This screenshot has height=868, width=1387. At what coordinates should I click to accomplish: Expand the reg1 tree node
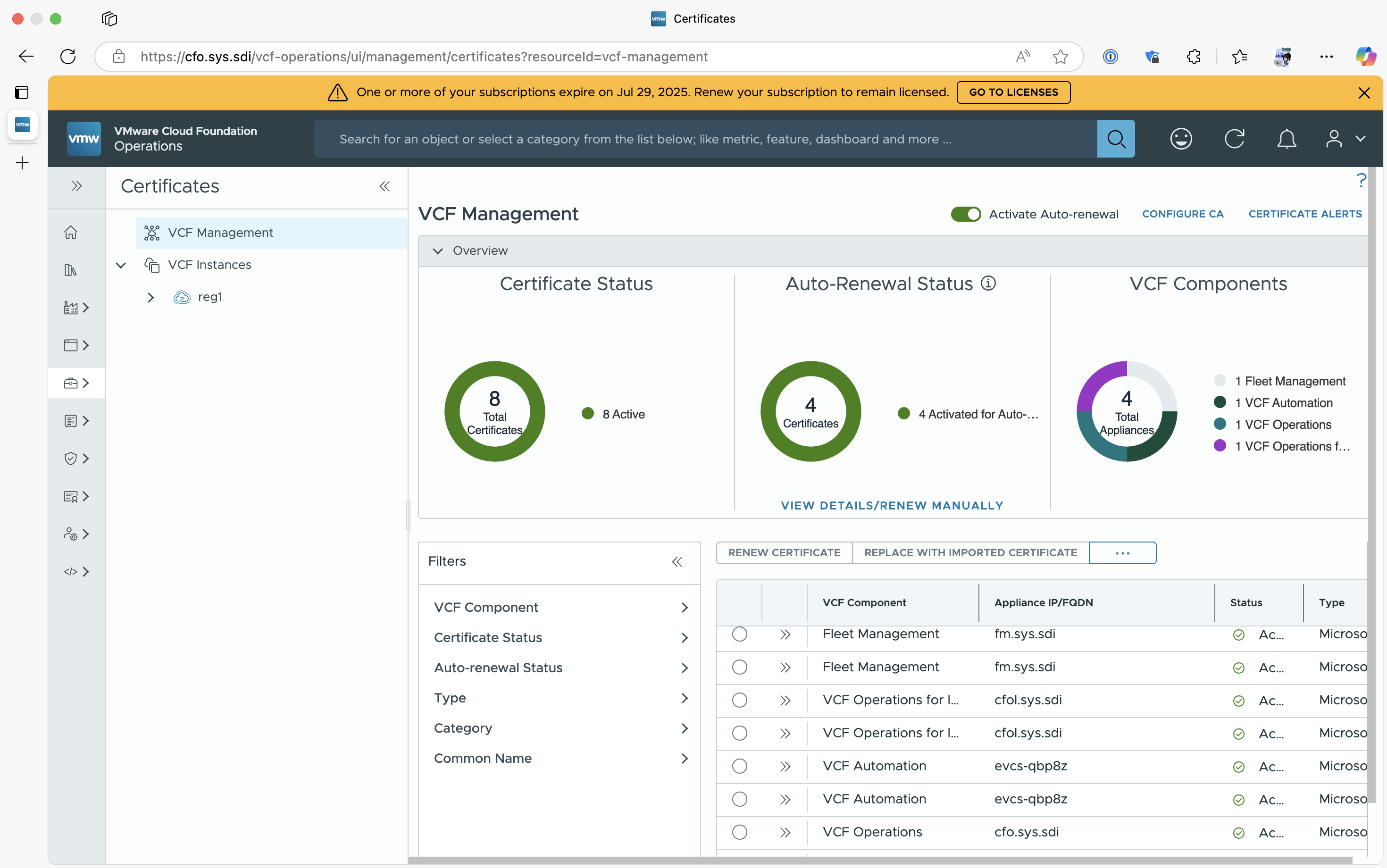coord(150,297)
